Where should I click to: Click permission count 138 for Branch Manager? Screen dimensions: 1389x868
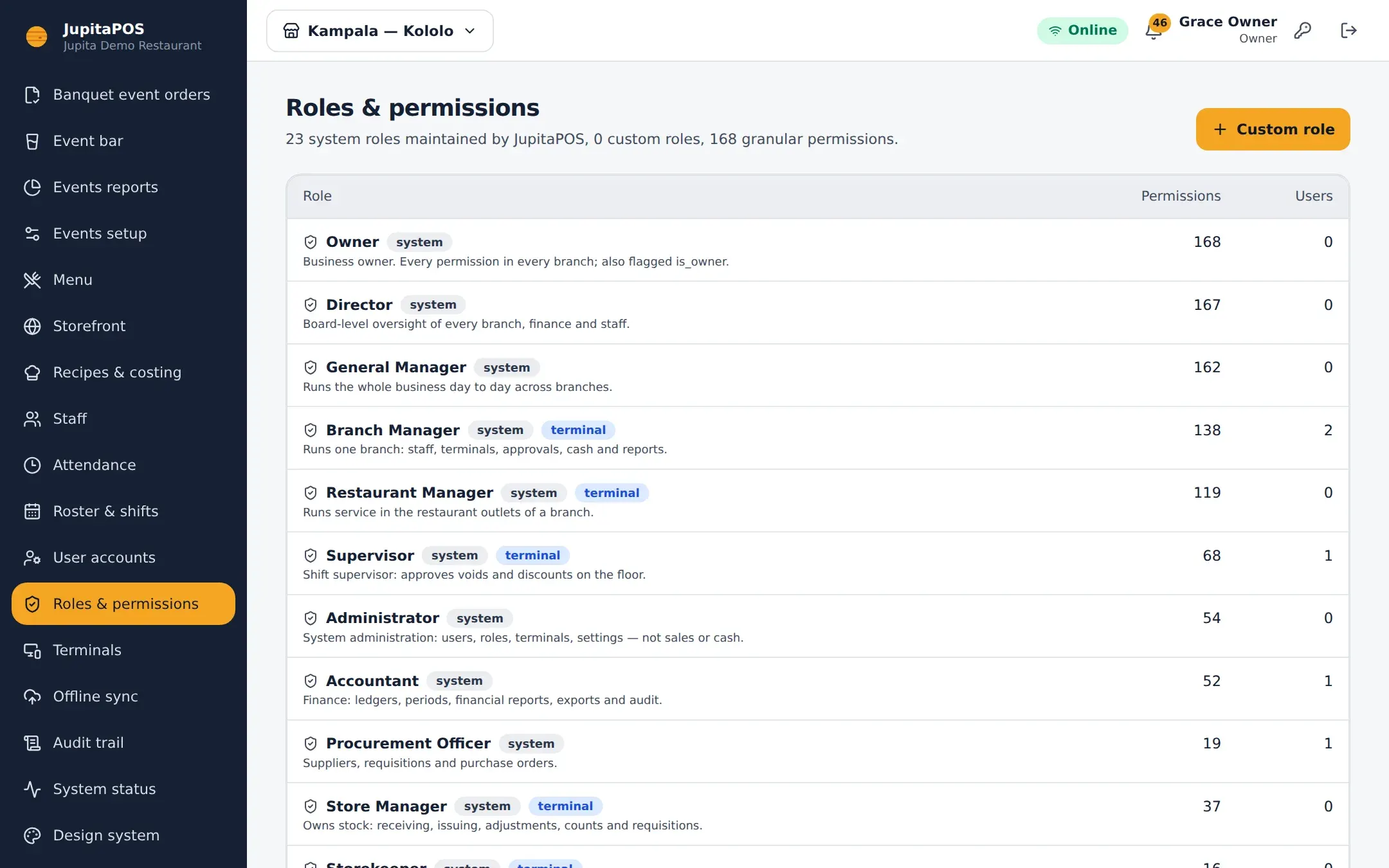coord(1207,430)
